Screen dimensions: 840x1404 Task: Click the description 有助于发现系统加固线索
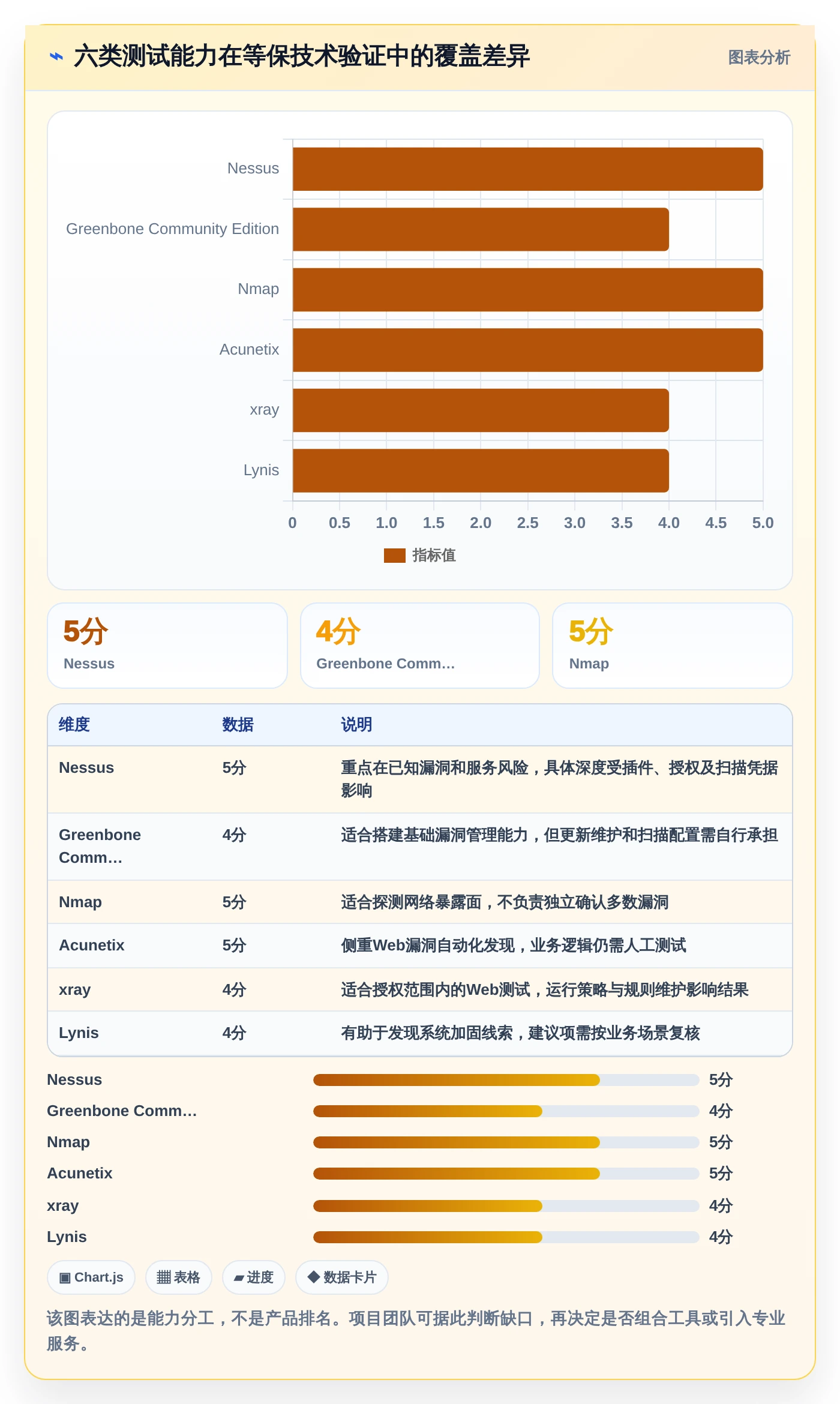point(520,1033)
